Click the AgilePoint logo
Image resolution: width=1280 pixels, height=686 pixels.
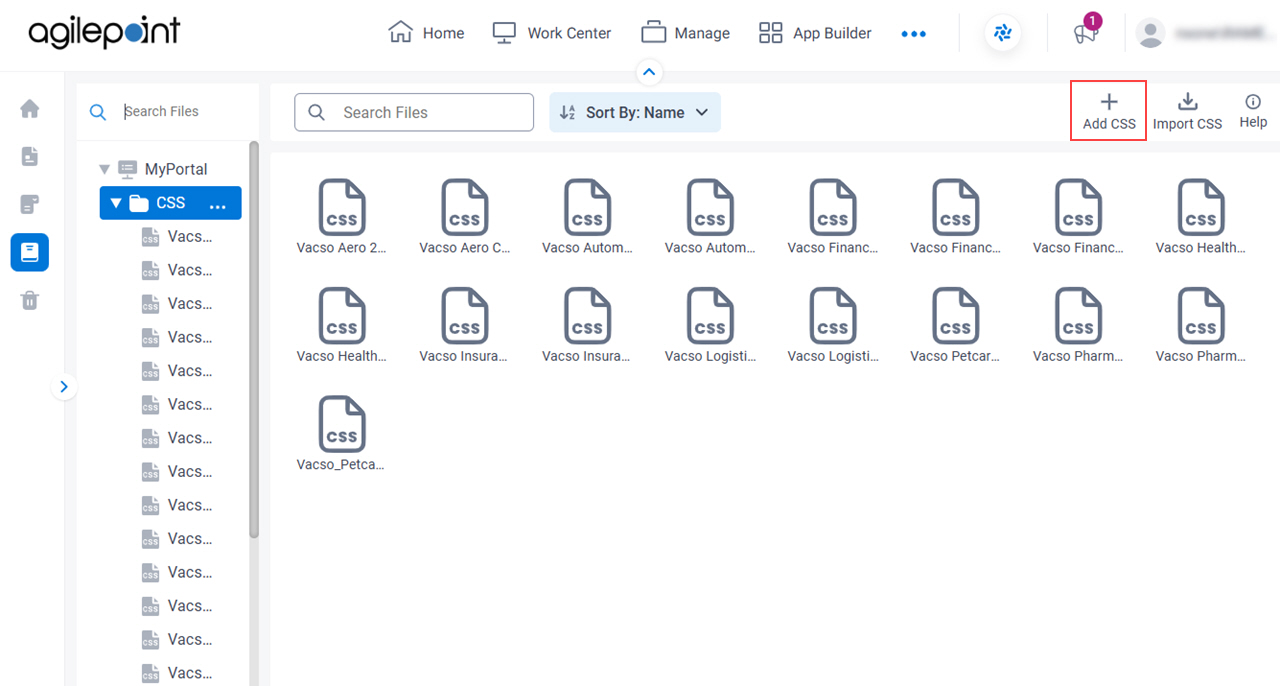pos(104,33)
